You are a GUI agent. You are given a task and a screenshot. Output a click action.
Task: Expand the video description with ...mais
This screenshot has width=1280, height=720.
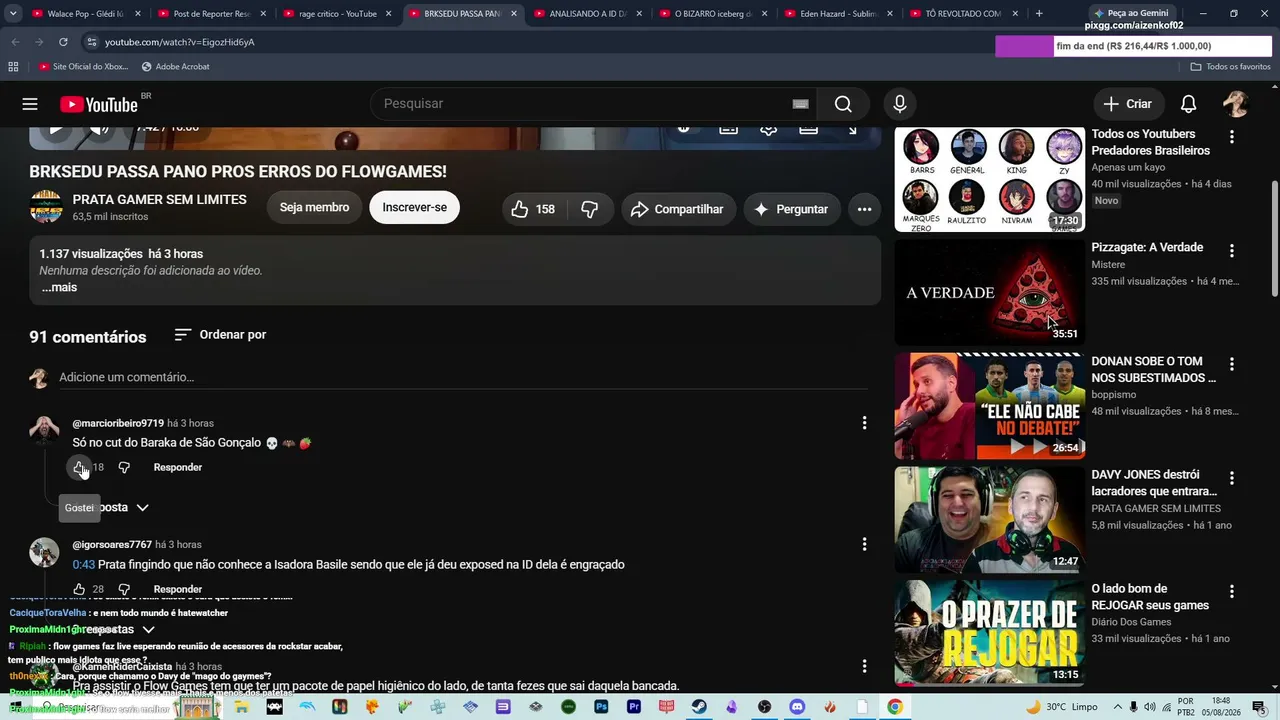pos(59,287)
